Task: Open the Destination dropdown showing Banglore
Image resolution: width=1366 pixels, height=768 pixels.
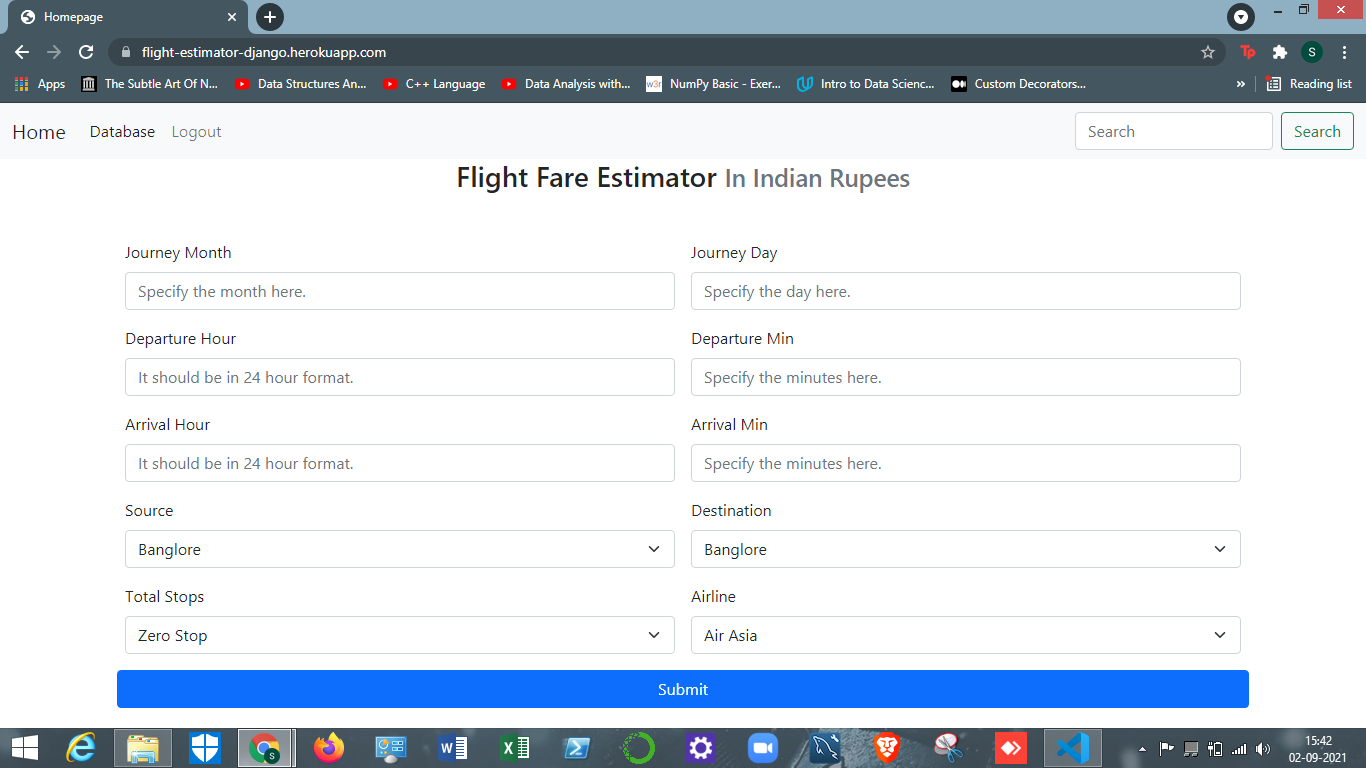Action: 966,549
